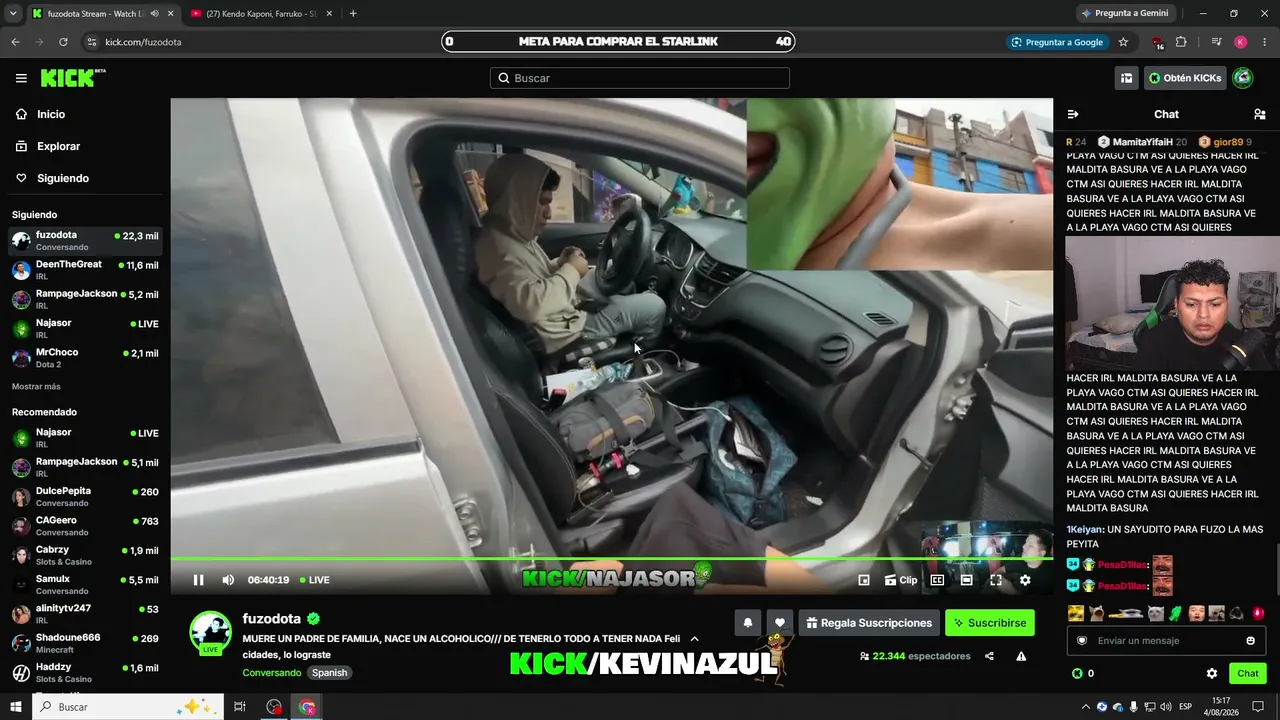The image size is (1280, 720).
Task: Toggle notifications bell for fuzodota
Action: click(x=747, y=623)
